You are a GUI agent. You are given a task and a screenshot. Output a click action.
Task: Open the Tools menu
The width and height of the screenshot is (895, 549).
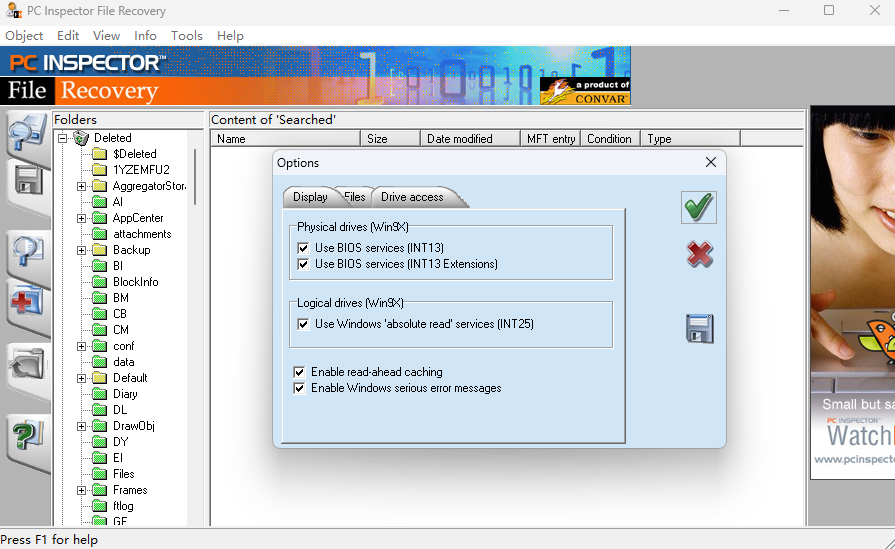coord(187,35)
